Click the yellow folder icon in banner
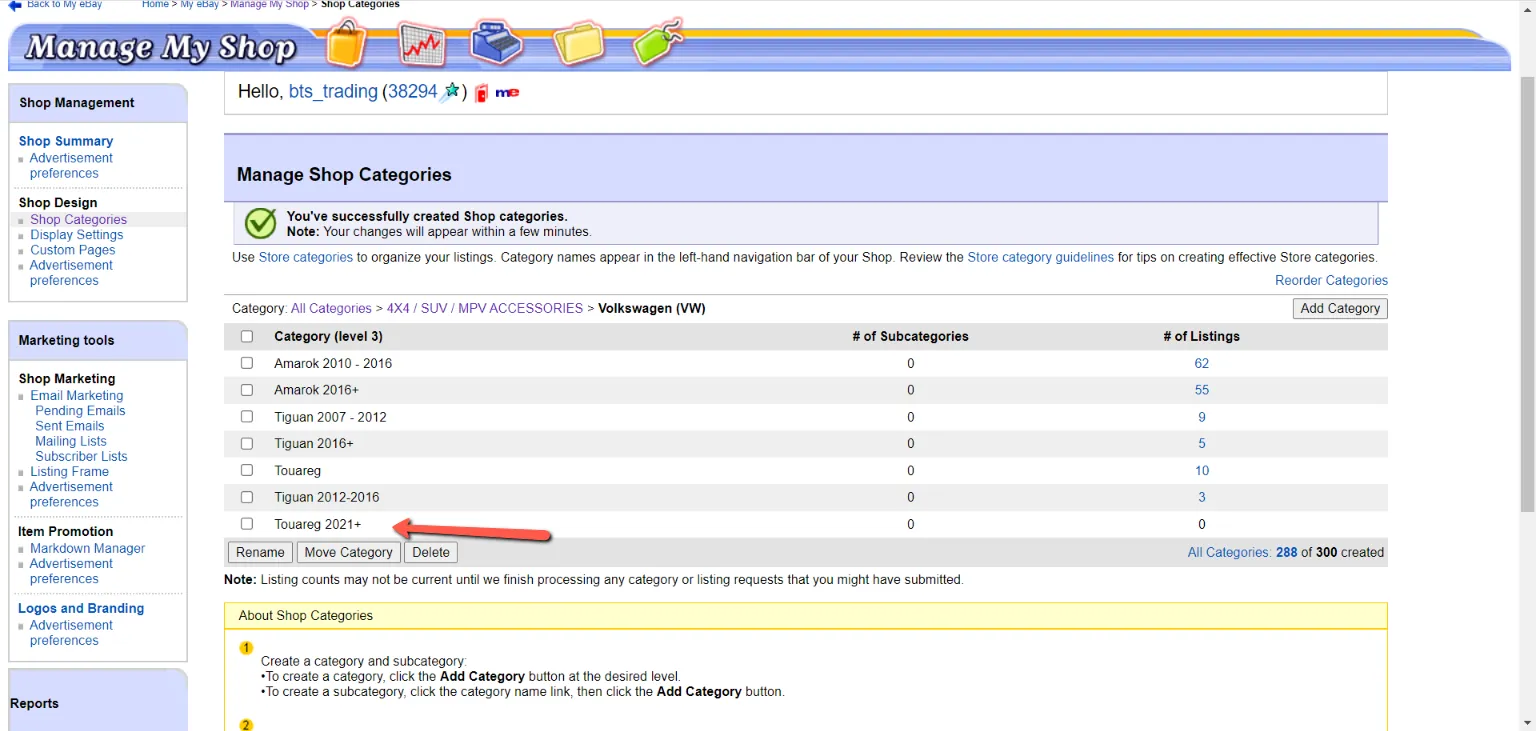The height and width of the screenshot is (731, 1536). (579, 43)
